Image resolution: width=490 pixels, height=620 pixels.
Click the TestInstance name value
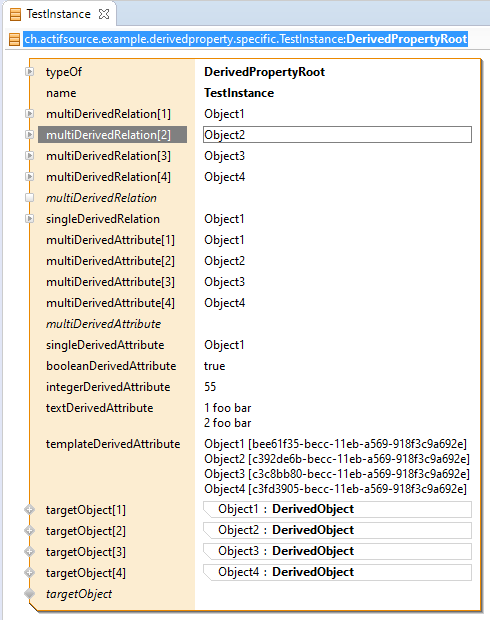tap(239, 93)
